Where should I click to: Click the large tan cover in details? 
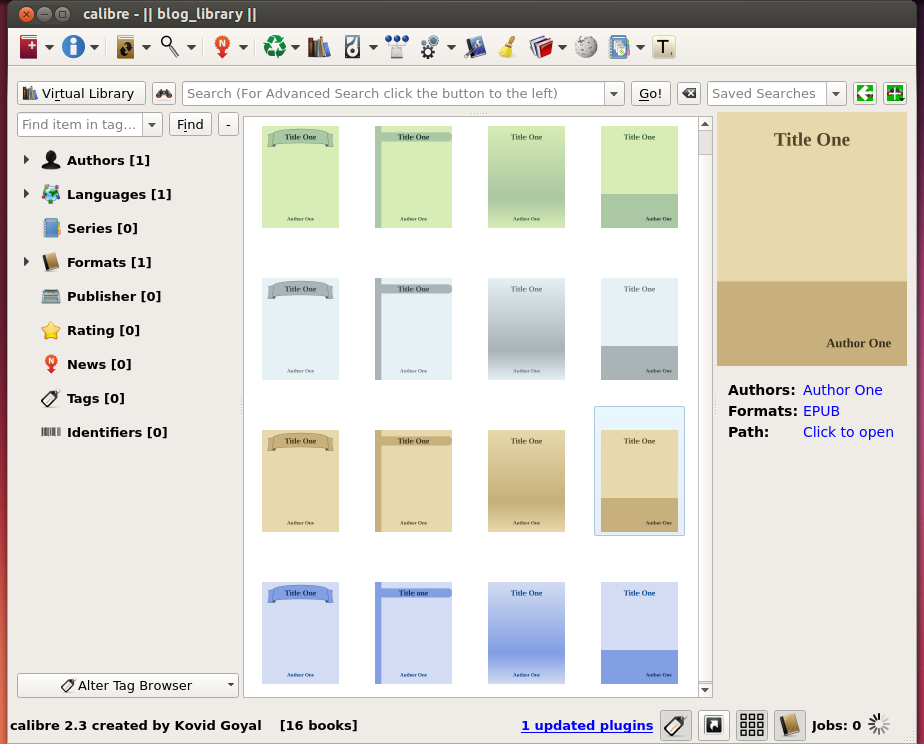811,239
